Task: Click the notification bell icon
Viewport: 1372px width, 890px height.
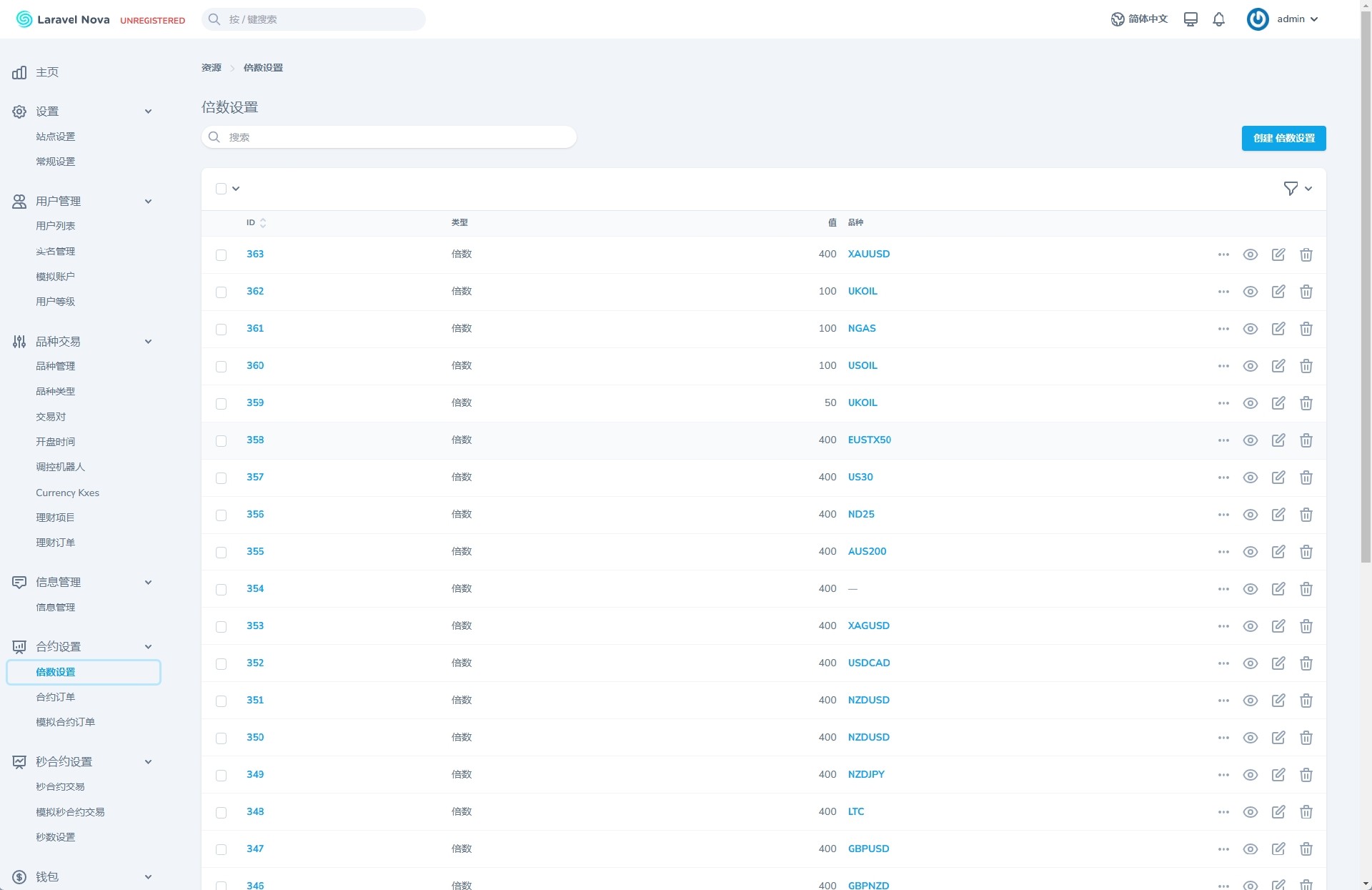Action: [x=1218, y=19]
